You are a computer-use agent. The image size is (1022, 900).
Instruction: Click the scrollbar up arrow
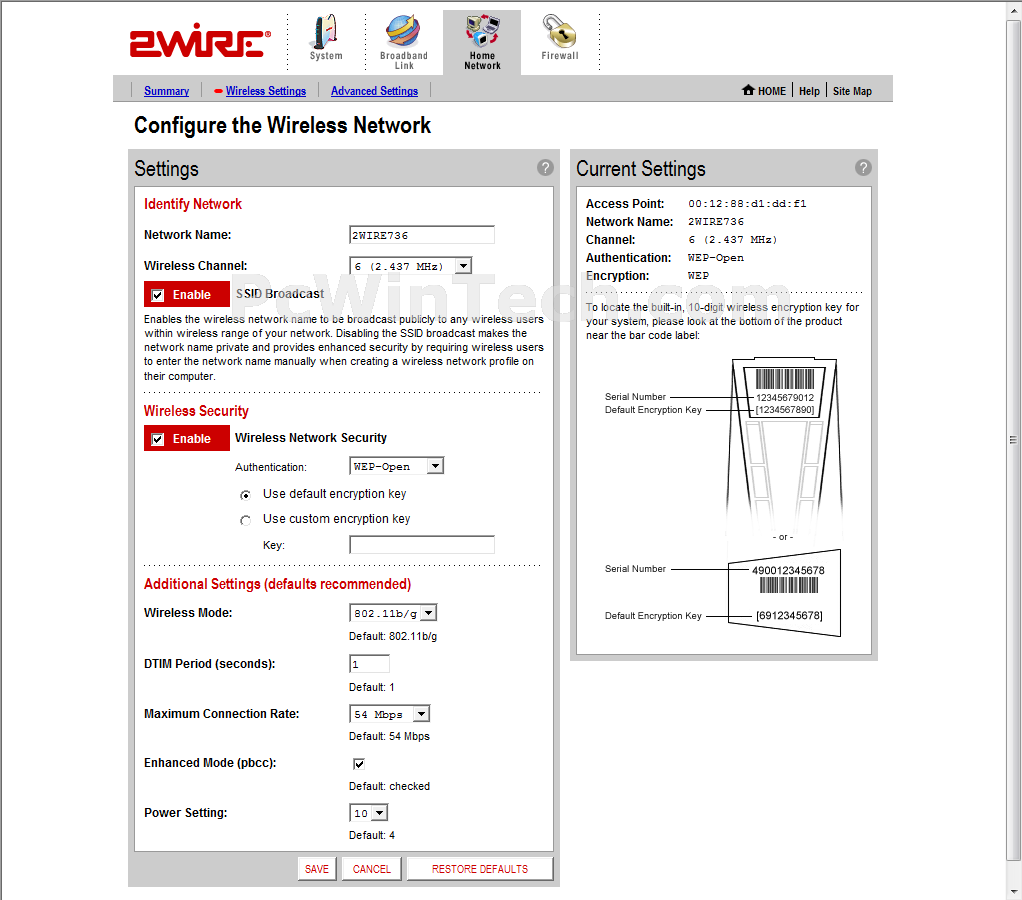[x=1014, y=12]
